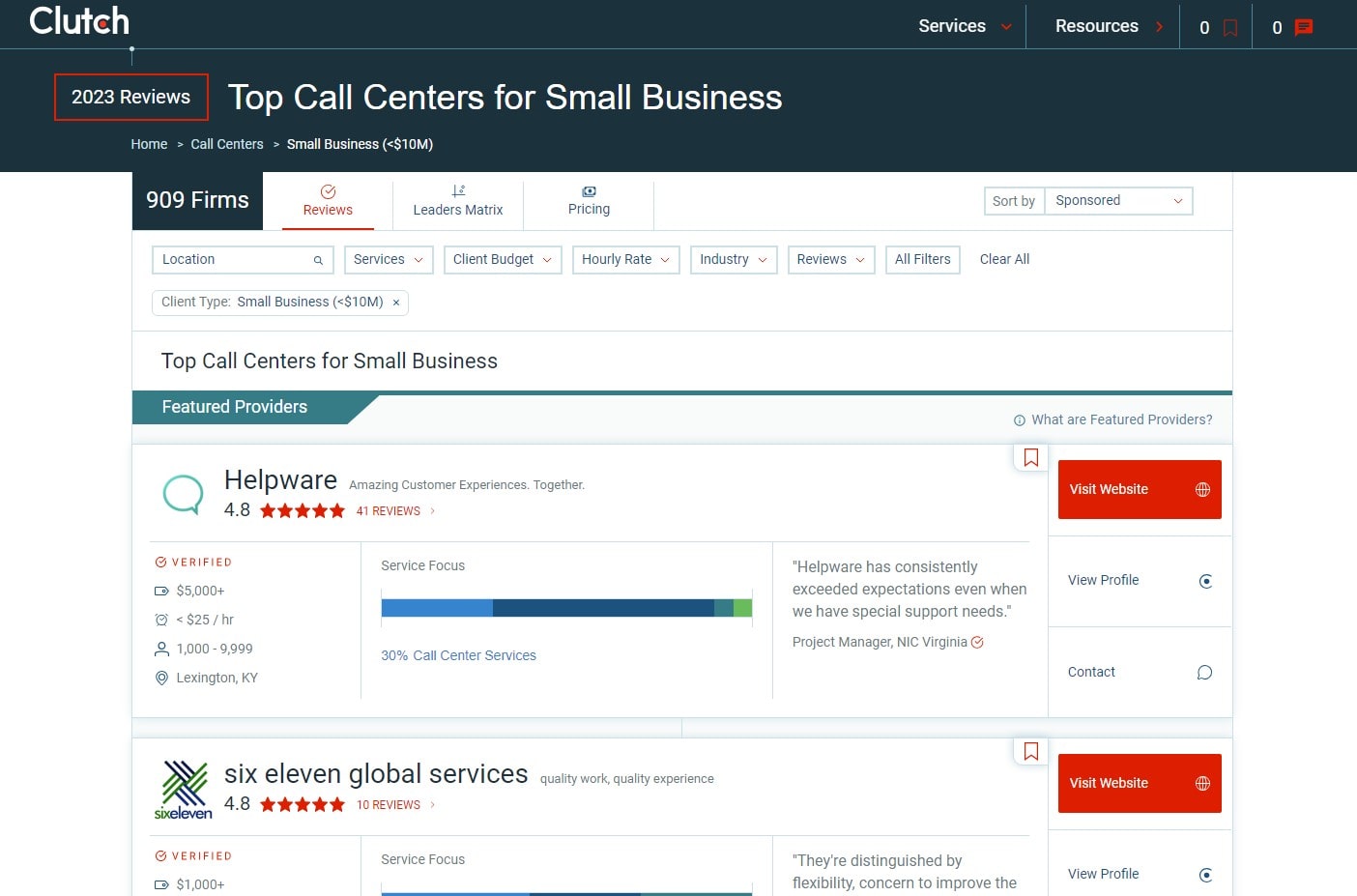1357x896 pixels.
Task: Expand the Resources menu in header
Action: point(1110,26)
